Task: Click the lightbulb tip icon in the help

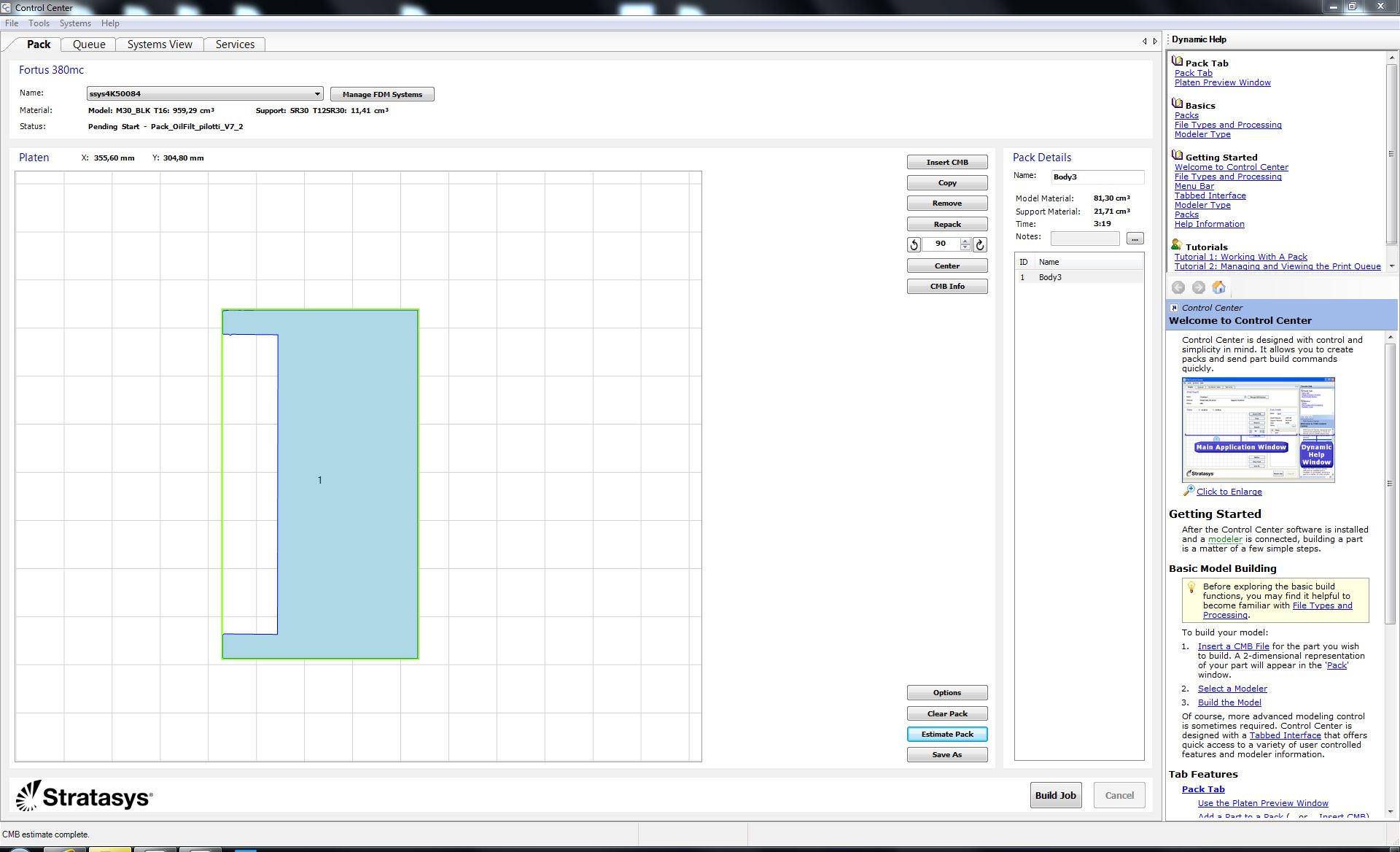Action: click(x=1191, y=586)
